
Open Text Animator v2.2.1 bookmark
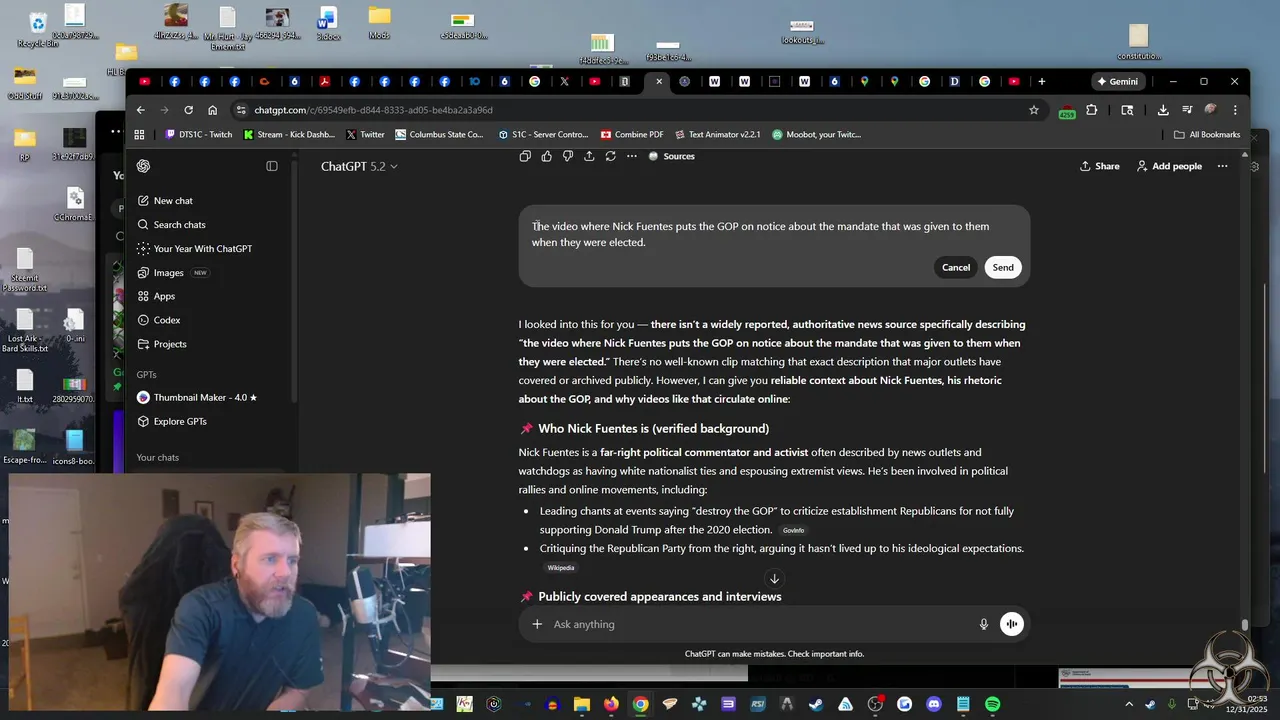click(717, 134)
